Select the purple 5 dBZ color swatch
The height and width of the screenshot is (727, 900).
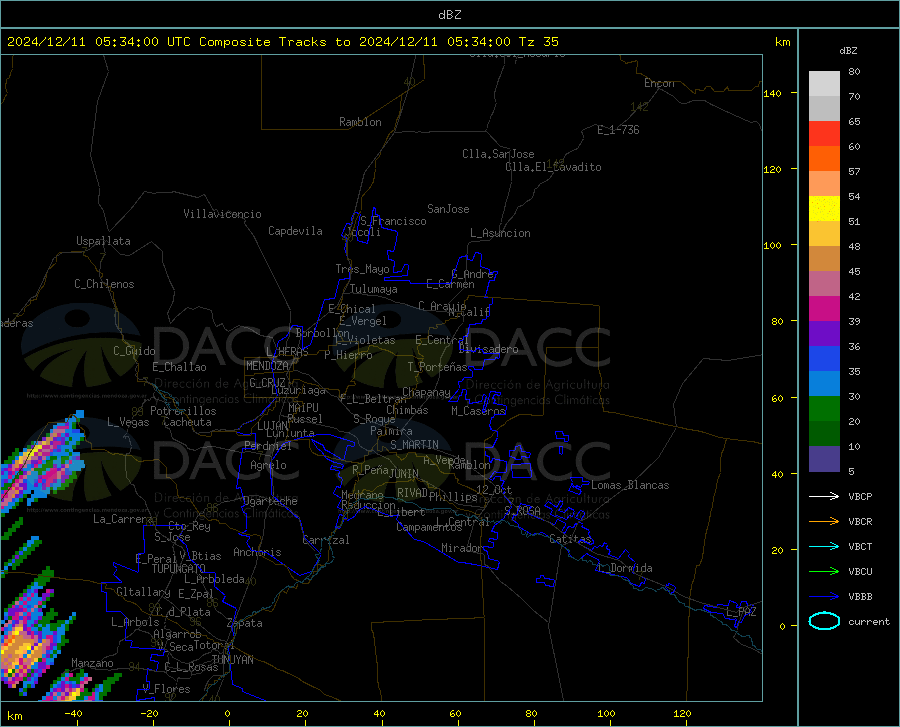824,459
